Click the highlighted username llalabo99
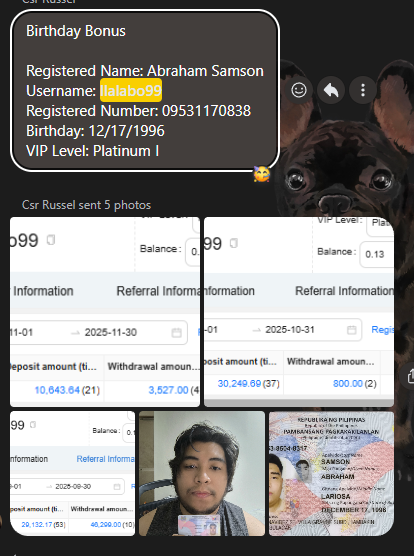The height and width of the screenshot is (556, 414). [x=131, y=91]
